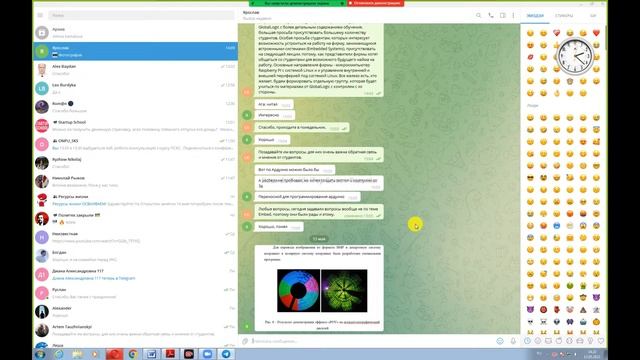Screen dimensions: 640x360
Task: Open the Telegram main menu hamburger icon
Action: 40,16
